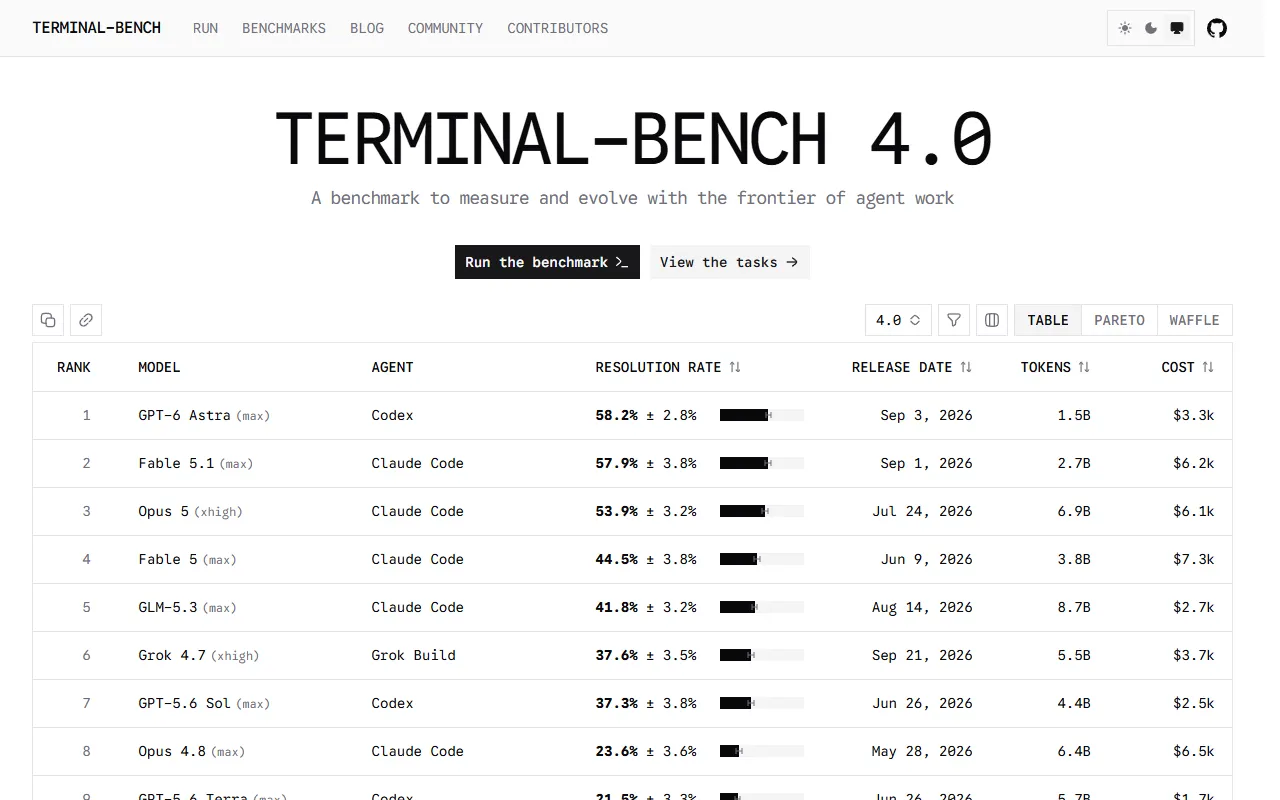Click GPT-6 Astra resolution rate bar
This screenshot has width=1280, height=800.
click(762, 415)
